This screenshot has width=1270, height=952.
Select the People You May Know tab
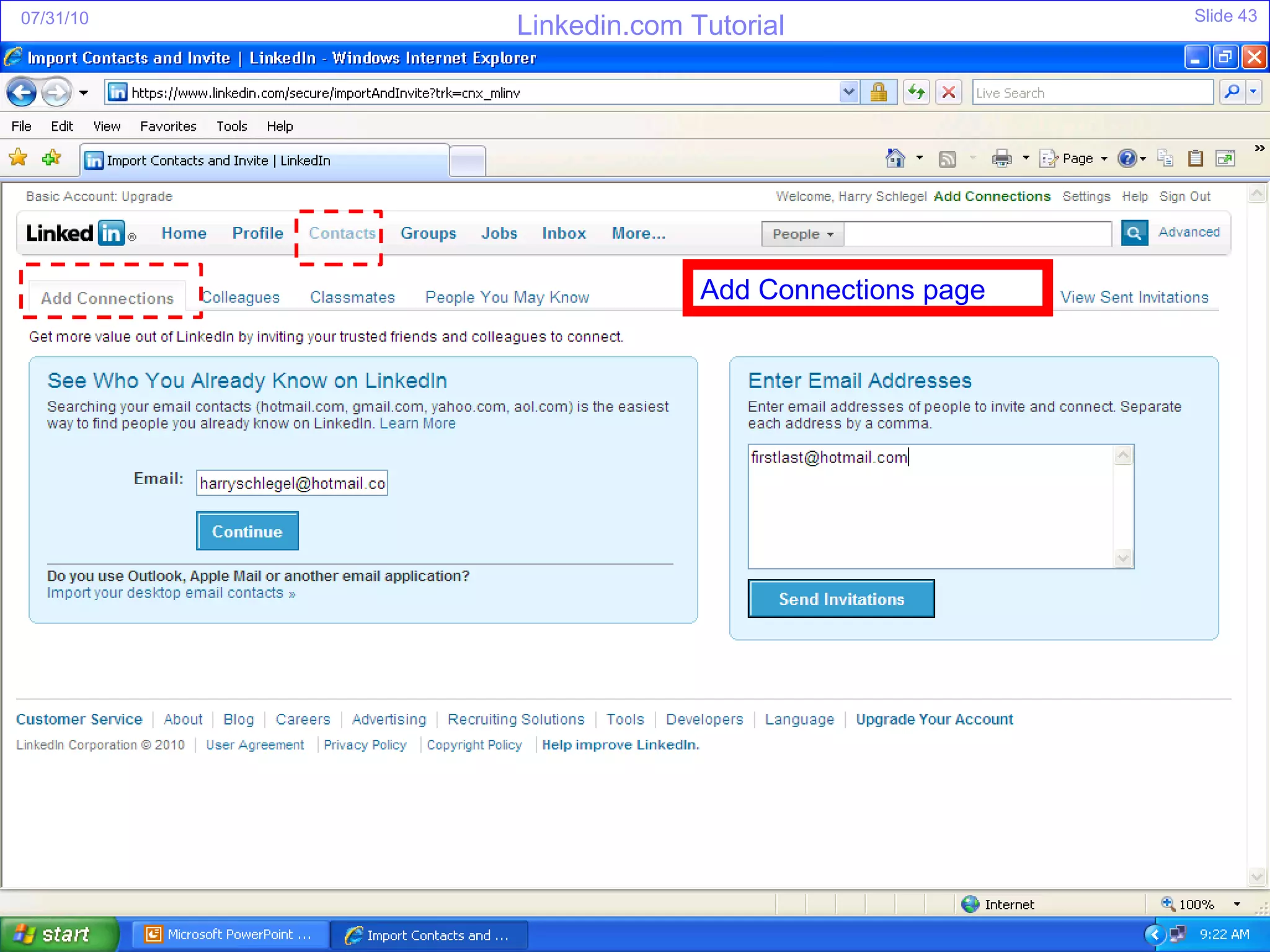[507, 297]
